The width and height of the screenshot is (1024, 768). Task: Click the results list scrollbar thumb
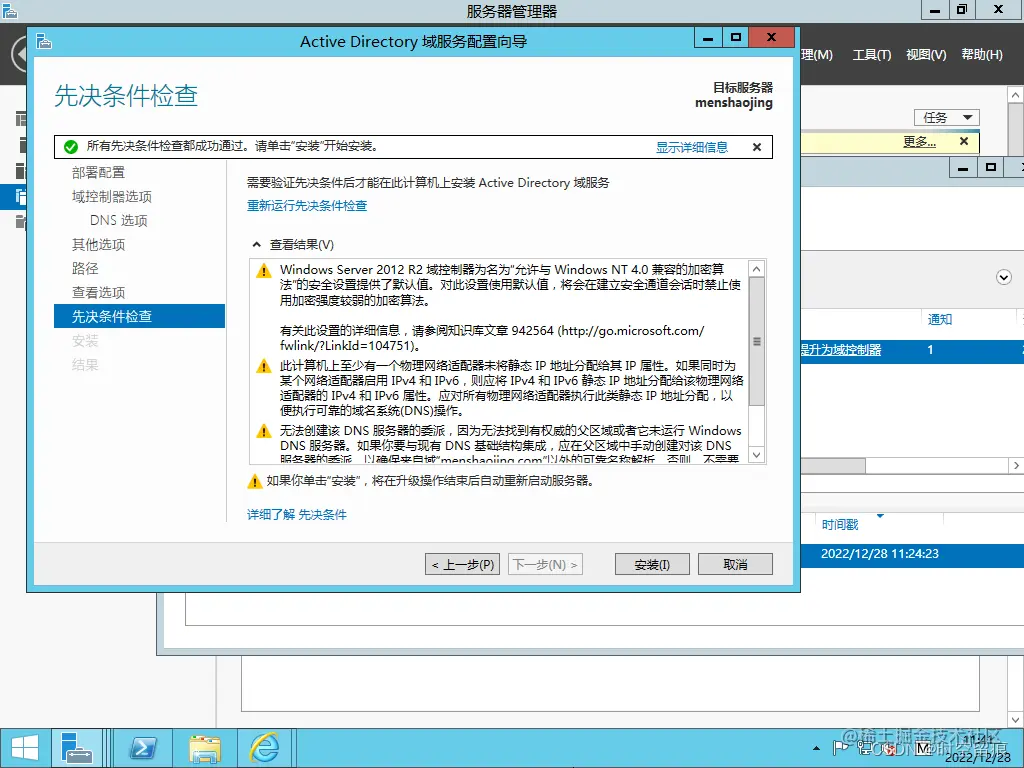(x=756, y=341)
